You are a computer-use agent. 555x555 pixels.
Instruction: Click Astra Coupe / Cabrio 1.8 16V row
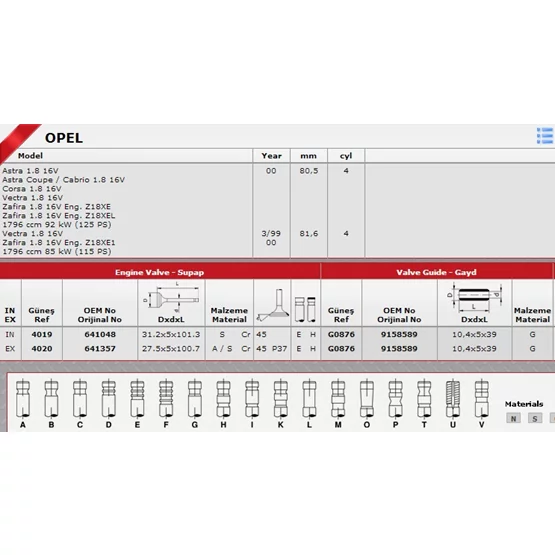(x=64, y=180)
